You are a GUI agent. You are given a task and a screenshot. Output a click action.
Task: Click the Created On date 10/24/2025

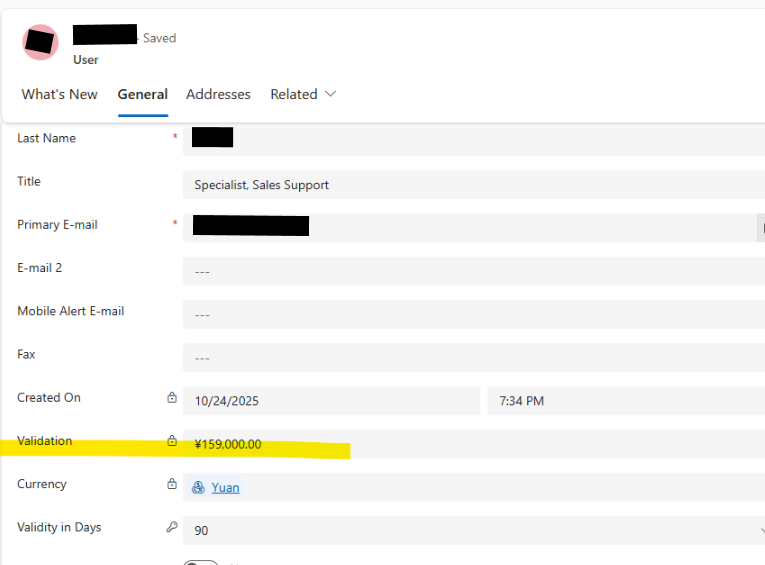coord(331,401)
